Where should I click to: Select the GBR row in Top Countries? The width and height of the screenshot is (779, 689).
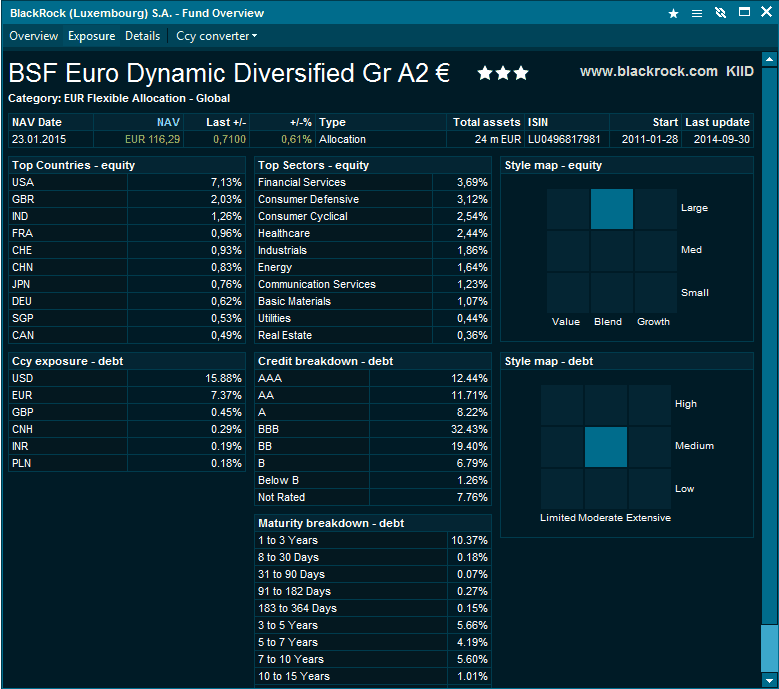point(127,199)
